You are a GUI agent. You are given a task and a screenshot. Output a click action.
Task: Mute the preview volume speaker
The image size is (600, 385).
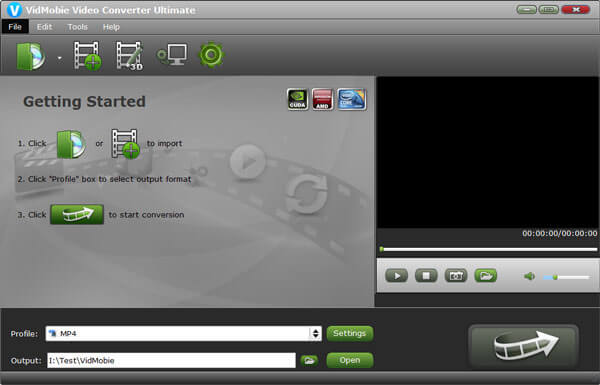coord(530,276)
